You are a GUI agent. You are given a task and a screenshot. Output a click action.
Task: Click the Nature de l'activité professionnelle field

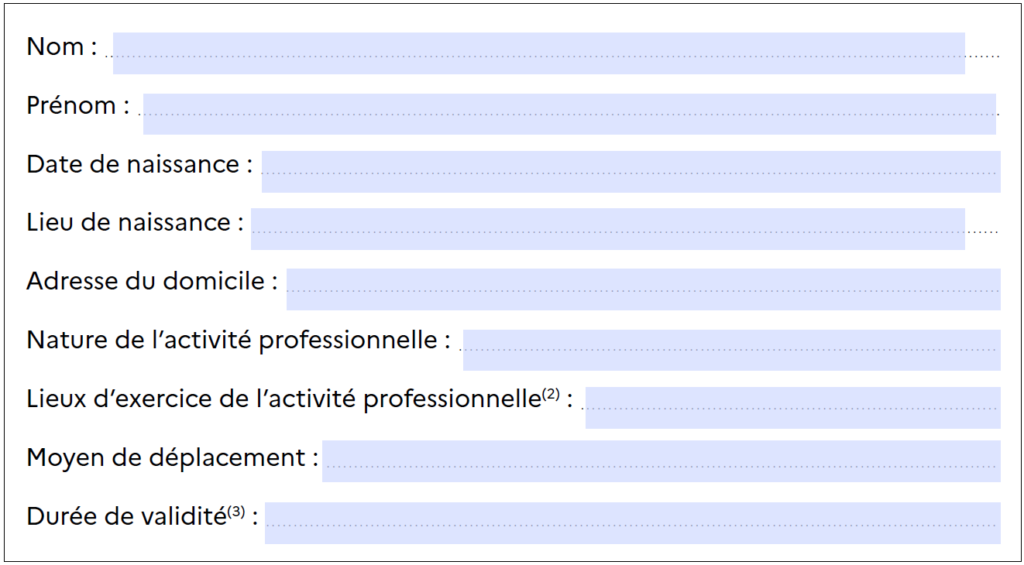[x=731, y=349]
